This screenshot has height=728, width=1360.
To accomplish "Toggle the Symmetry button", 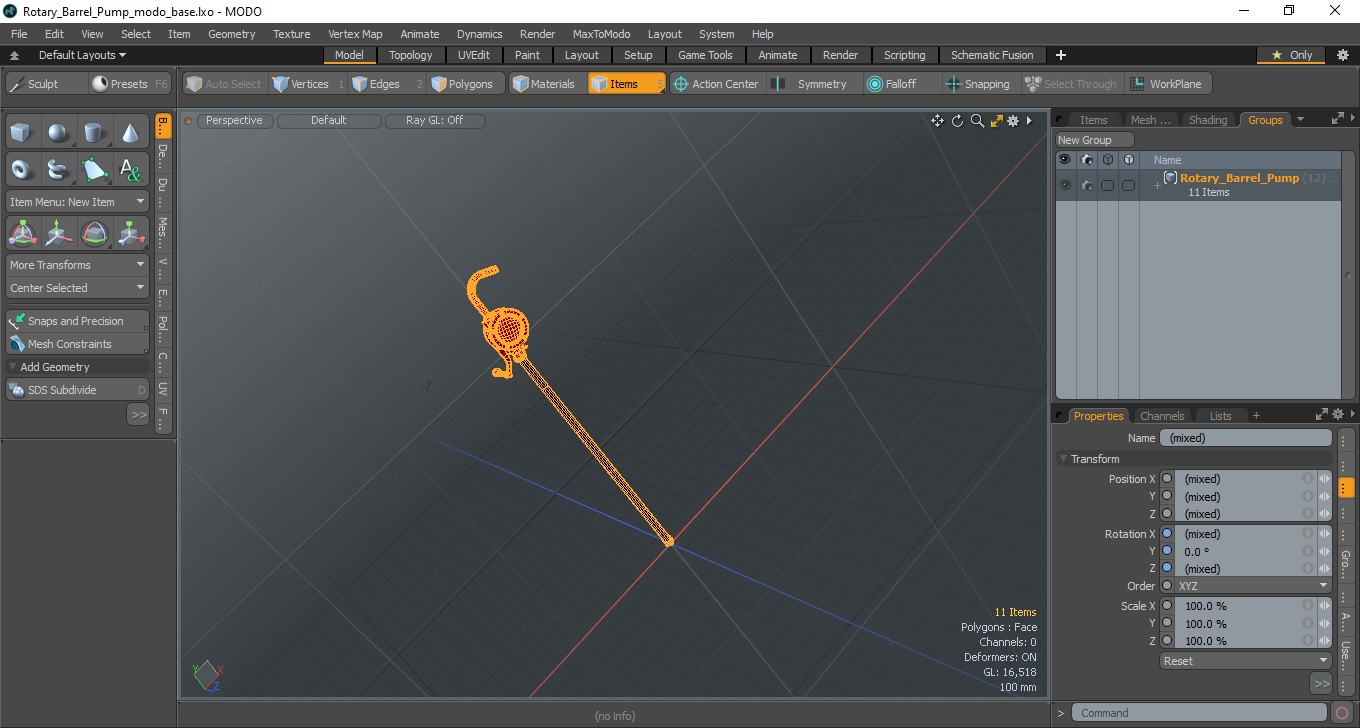I will 810,84.
